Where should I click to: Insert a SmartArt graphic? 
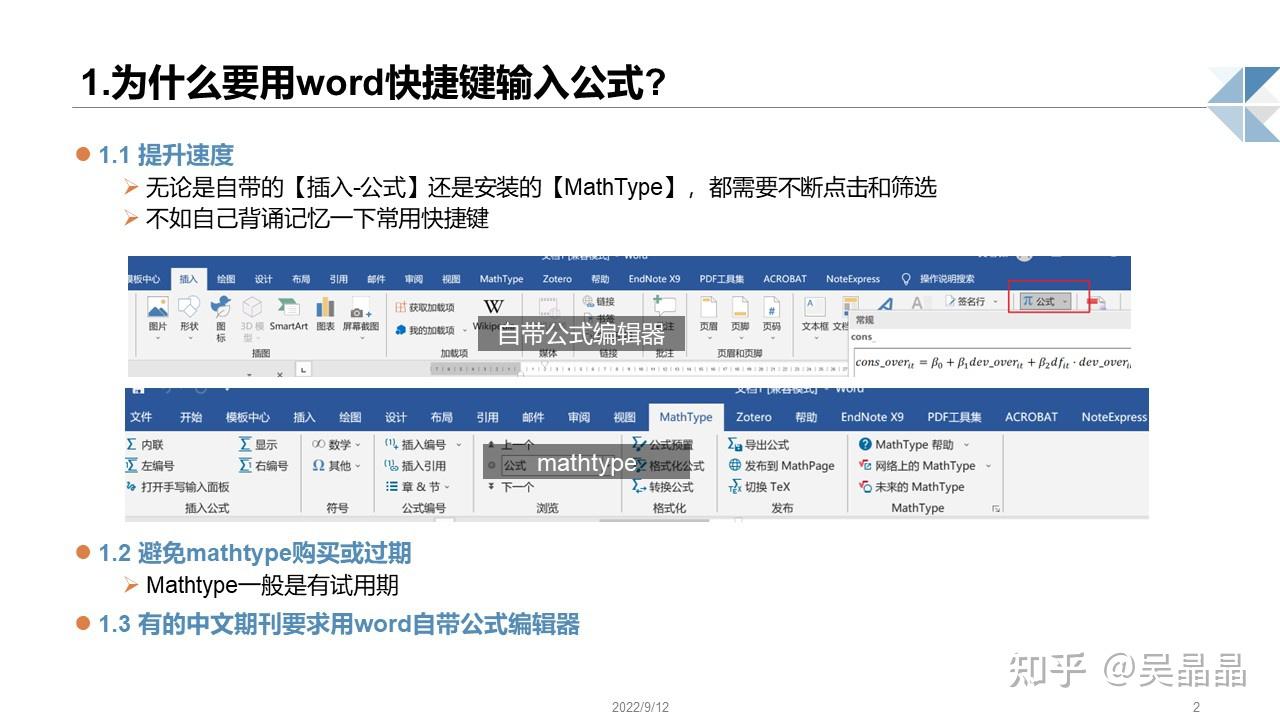point(288,313)
